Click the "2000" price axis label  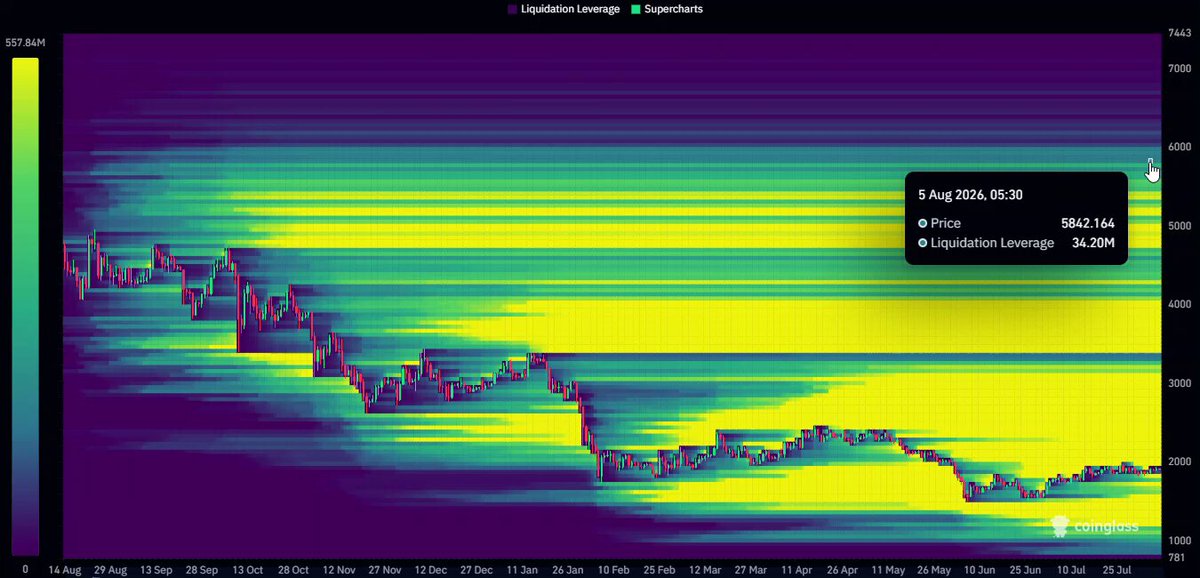click(x=1181, y=462)
